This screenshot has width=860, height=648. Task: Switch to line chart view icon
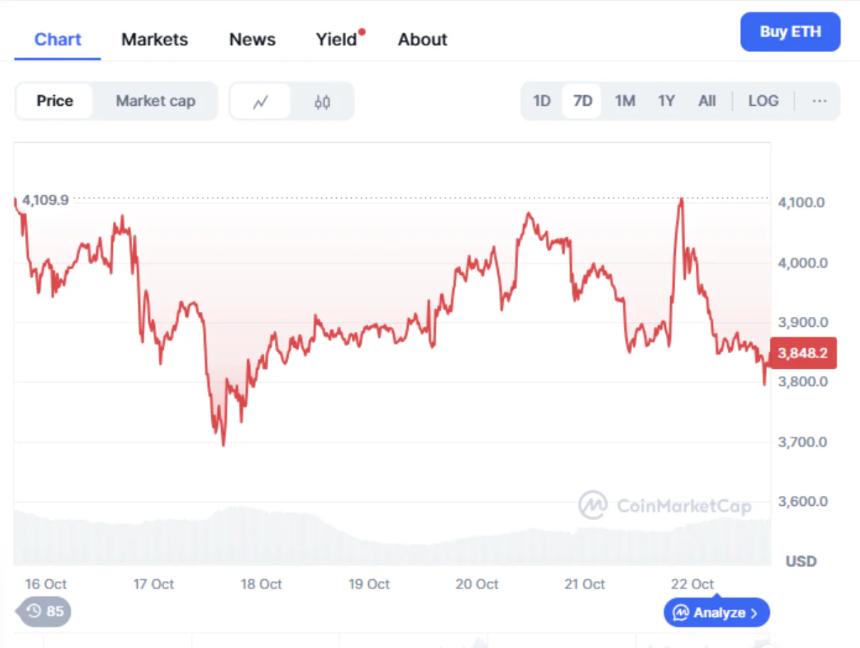click(261, 101)
